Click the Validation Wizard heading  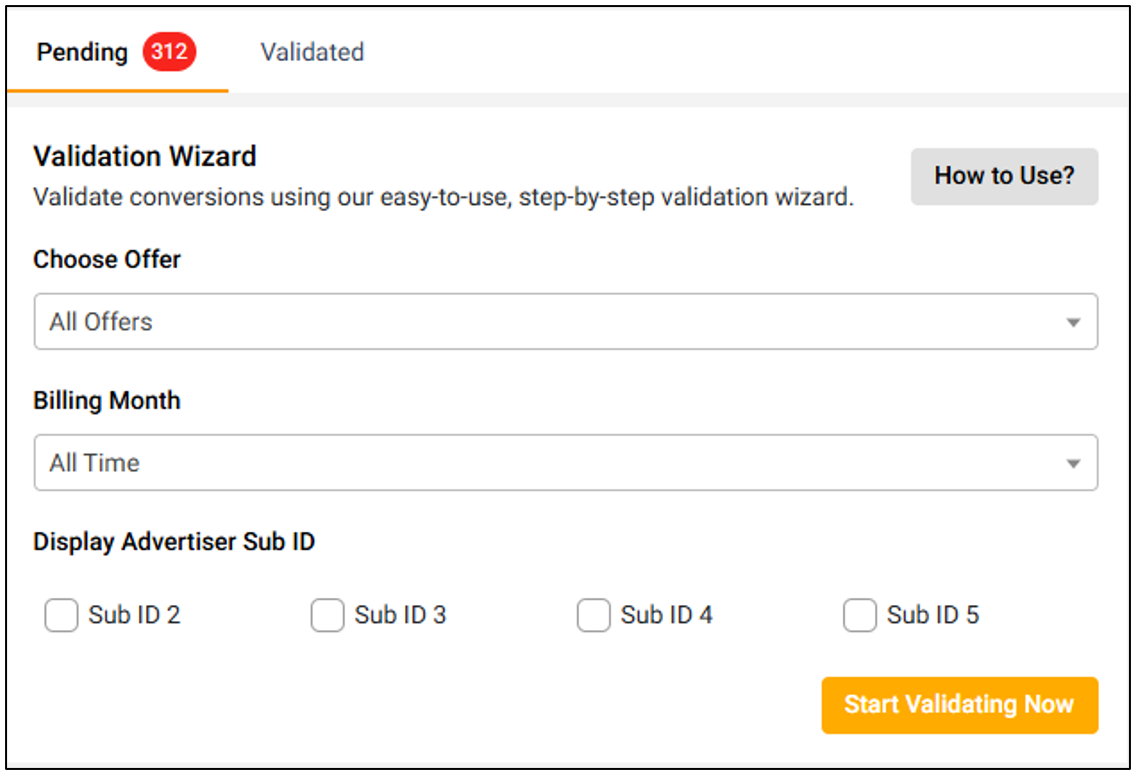[145, 157]
